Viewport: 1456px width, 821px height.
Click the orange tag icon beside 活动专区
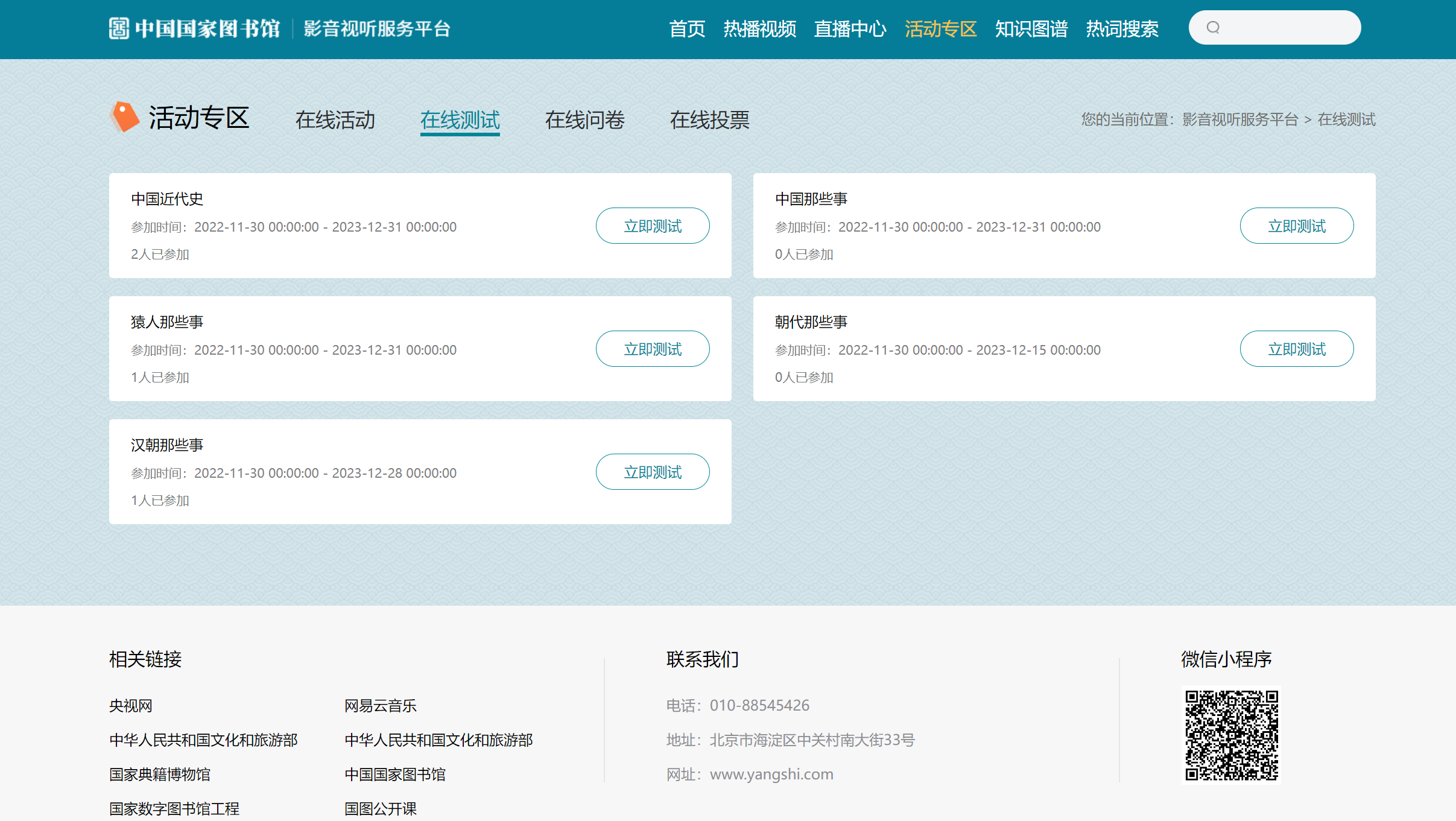(125, 117)
